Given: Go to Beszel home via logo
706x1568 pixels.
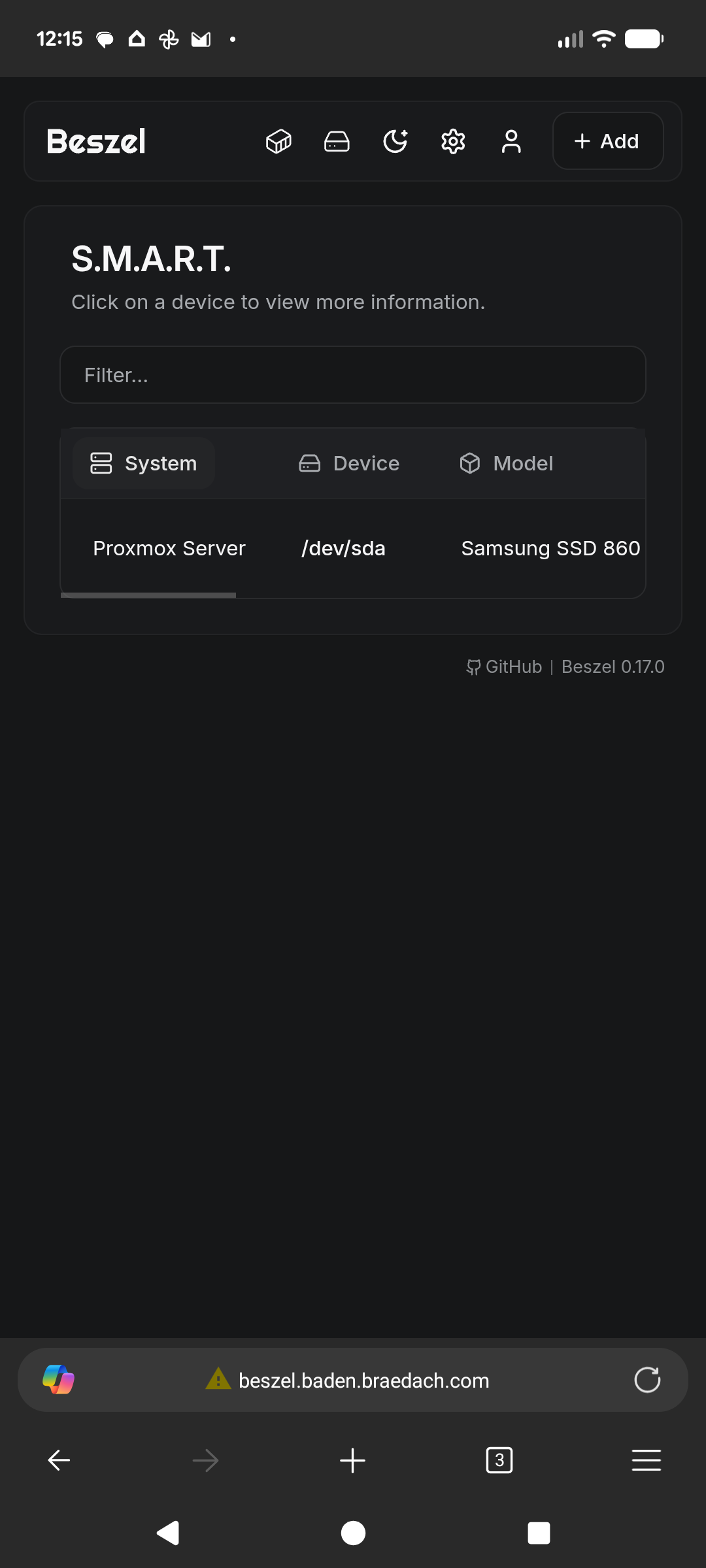Looking at the screenshot, I should (x=96, y=141).
